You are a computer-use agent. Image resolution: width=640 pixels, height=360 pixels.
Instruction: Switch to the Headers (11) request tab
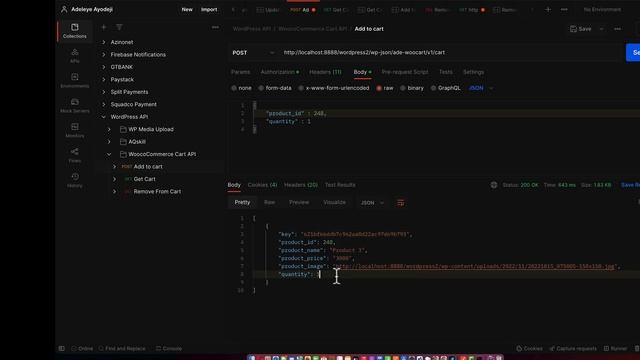pyautogui.click(x=325, y=72)
